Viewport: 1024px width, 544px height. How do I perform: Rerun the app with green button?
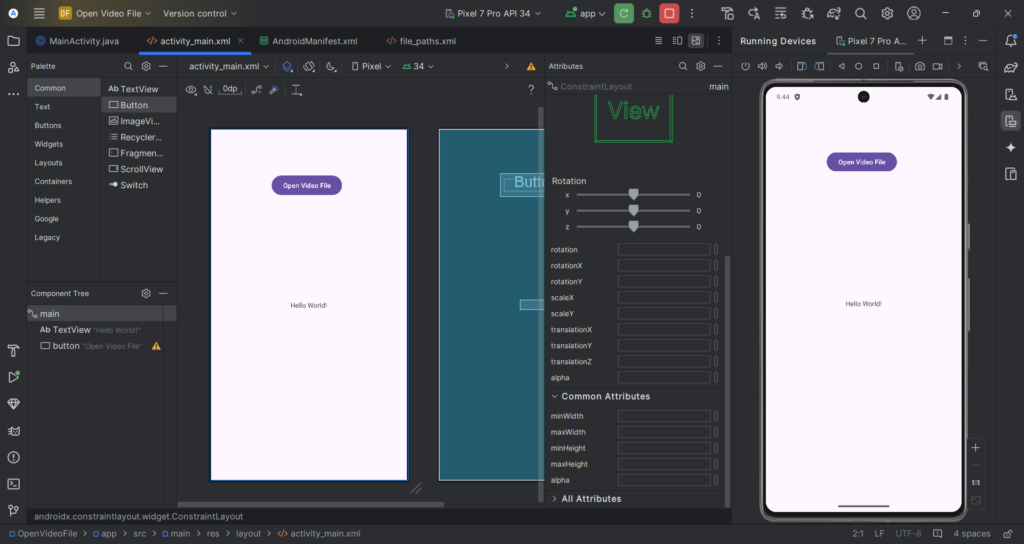tap(624, 13)
